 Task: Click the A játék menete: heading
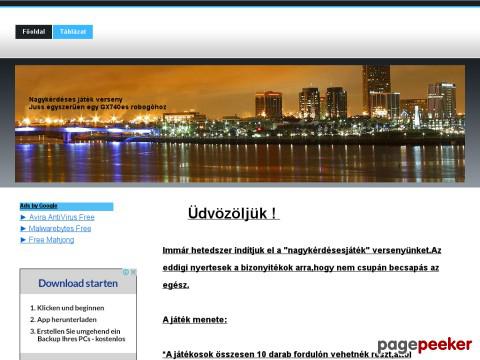195,320
